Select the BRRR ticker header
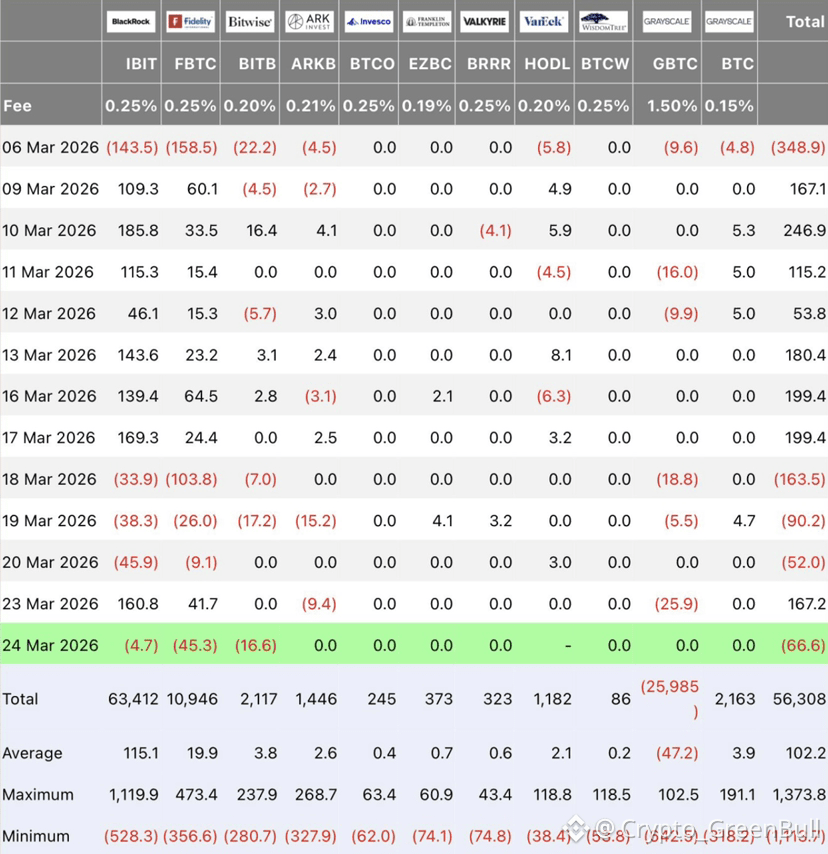 [489, 64]
